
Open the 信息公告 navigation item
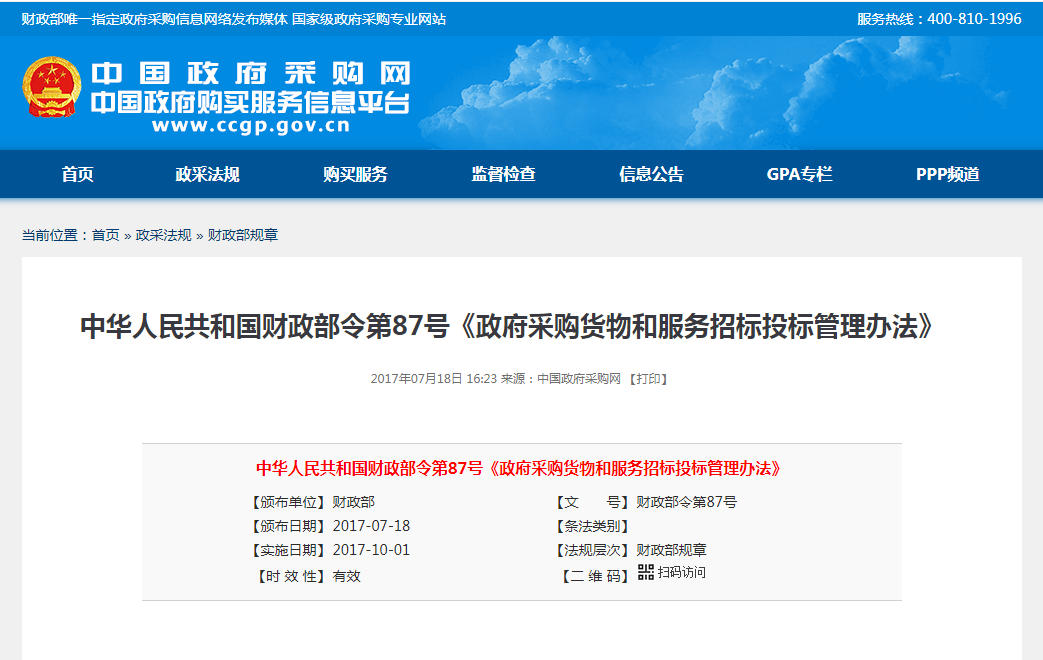pos(651,174)
